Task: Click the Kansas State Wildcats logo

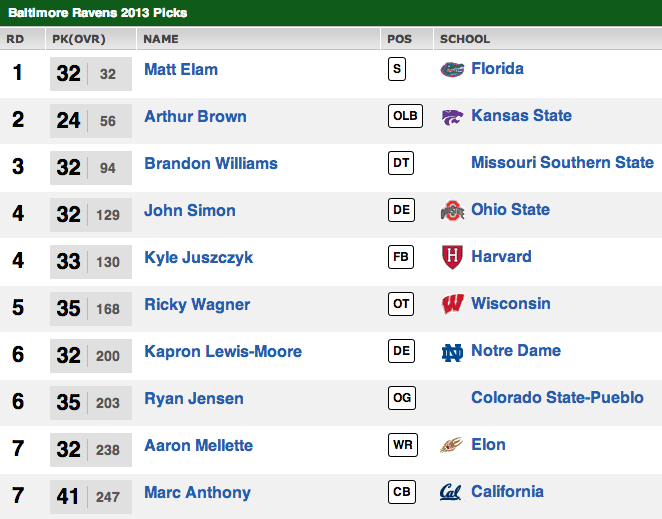Action: click(x=452, y=117)
